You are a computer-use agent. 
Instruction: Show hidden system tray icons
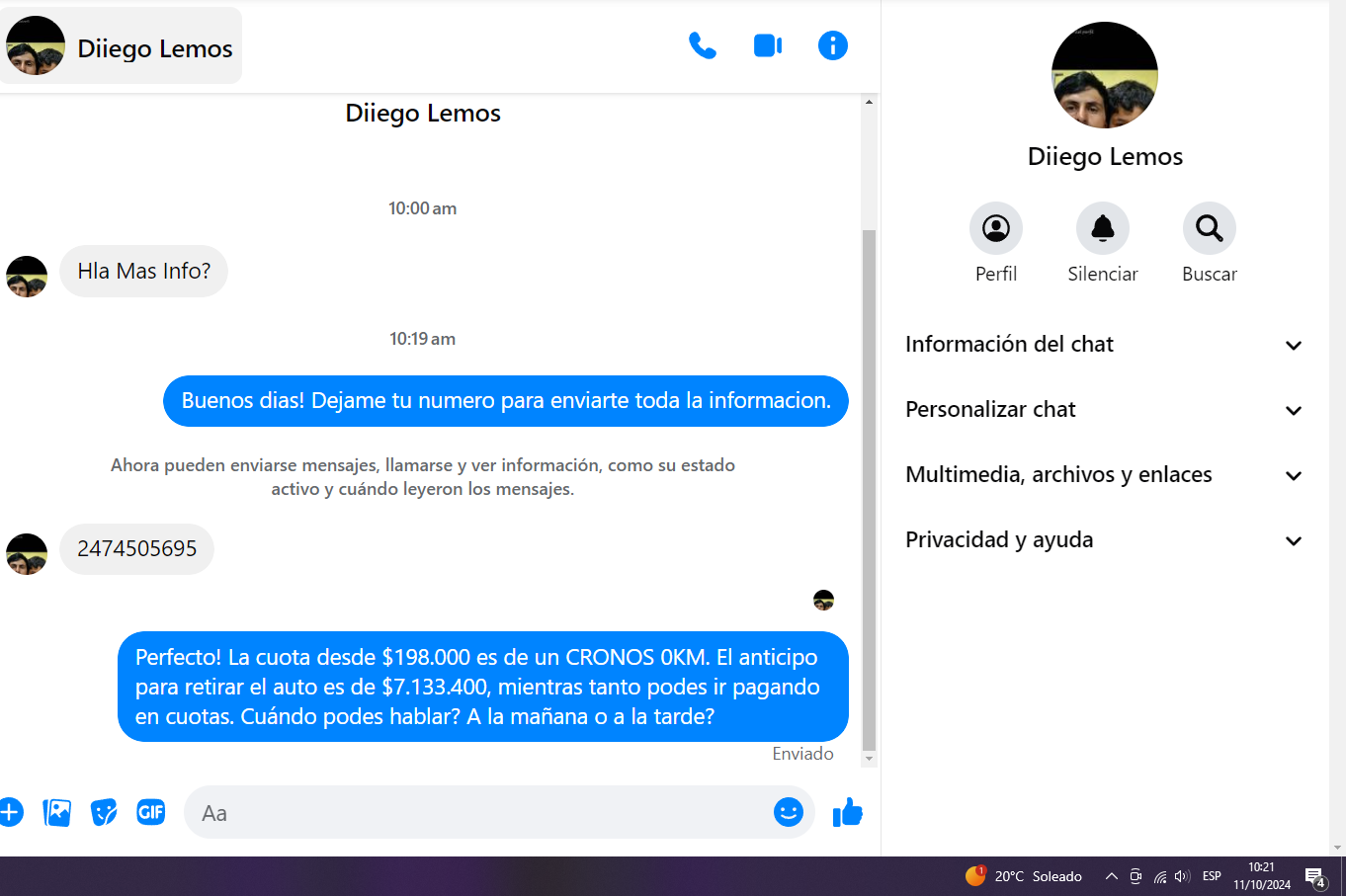[x=1111, y=876]
